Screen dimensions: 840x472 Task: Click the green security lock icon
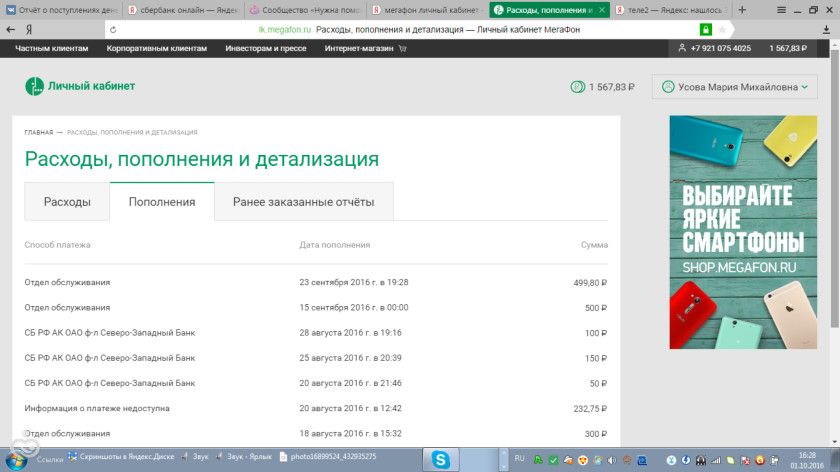[706, 30]
